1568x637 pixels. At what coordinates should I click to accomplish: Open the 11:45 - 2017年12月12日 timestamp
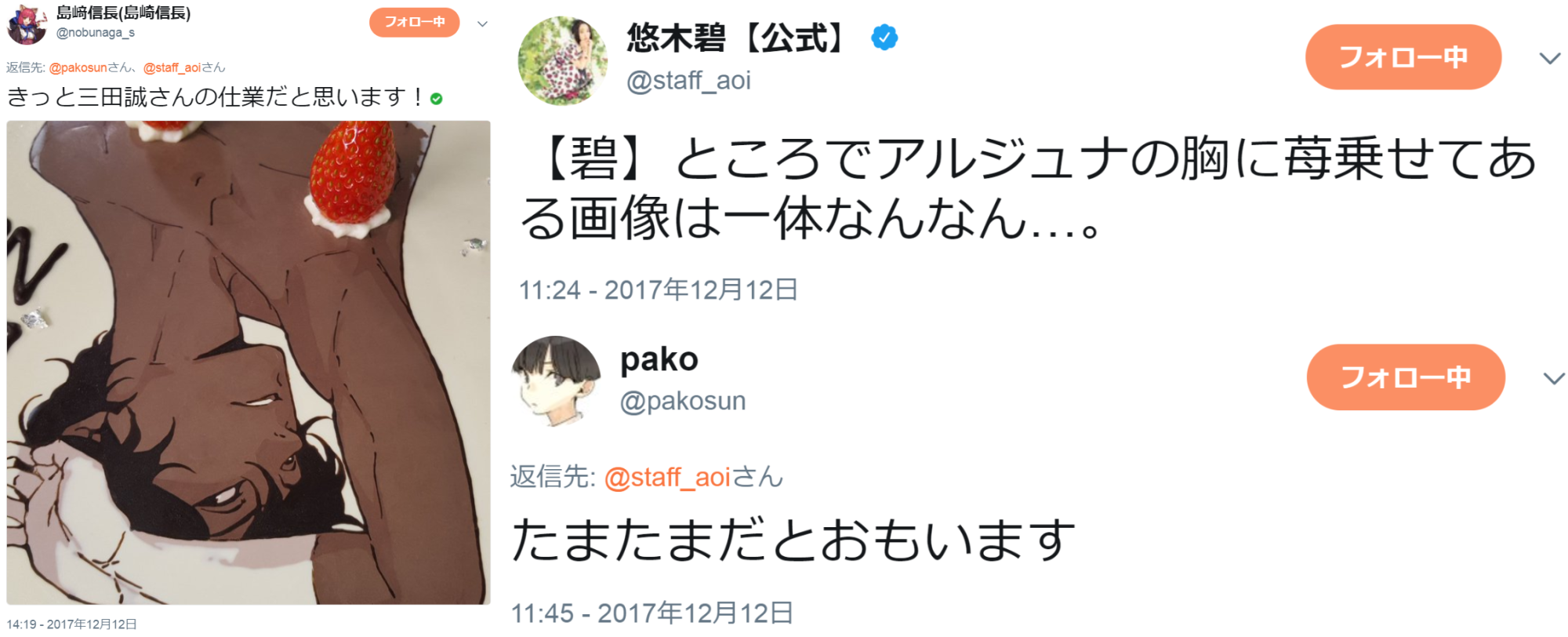pos(652,613)
